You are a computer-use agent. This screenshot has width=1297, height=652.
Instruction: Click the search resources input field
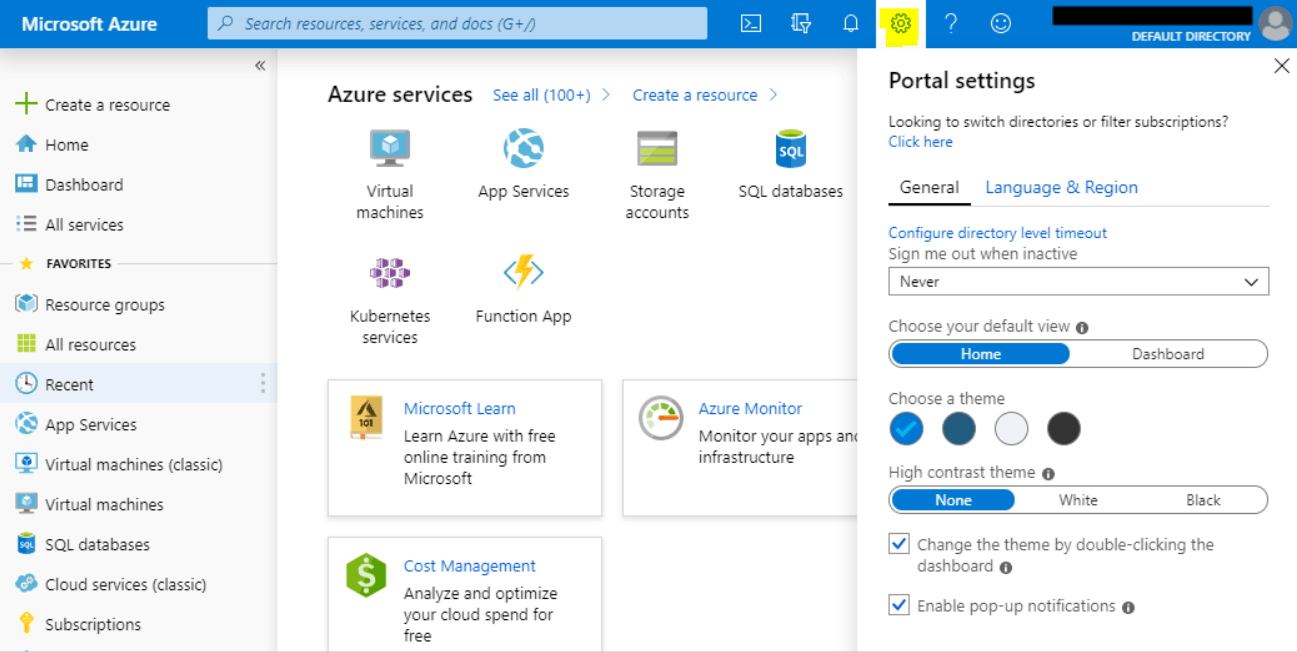coord(457,24)
